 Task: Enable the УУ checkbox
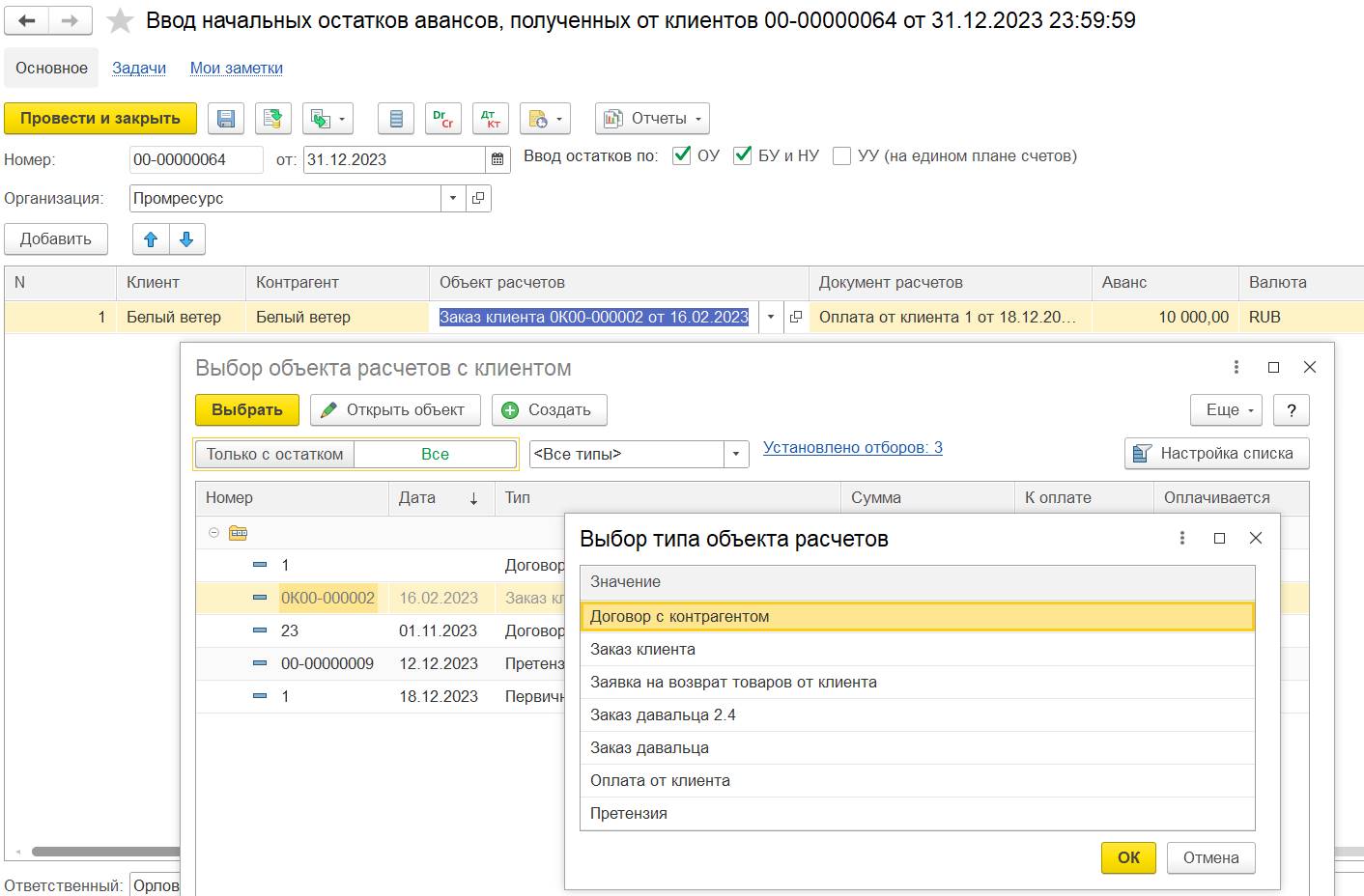842,155
